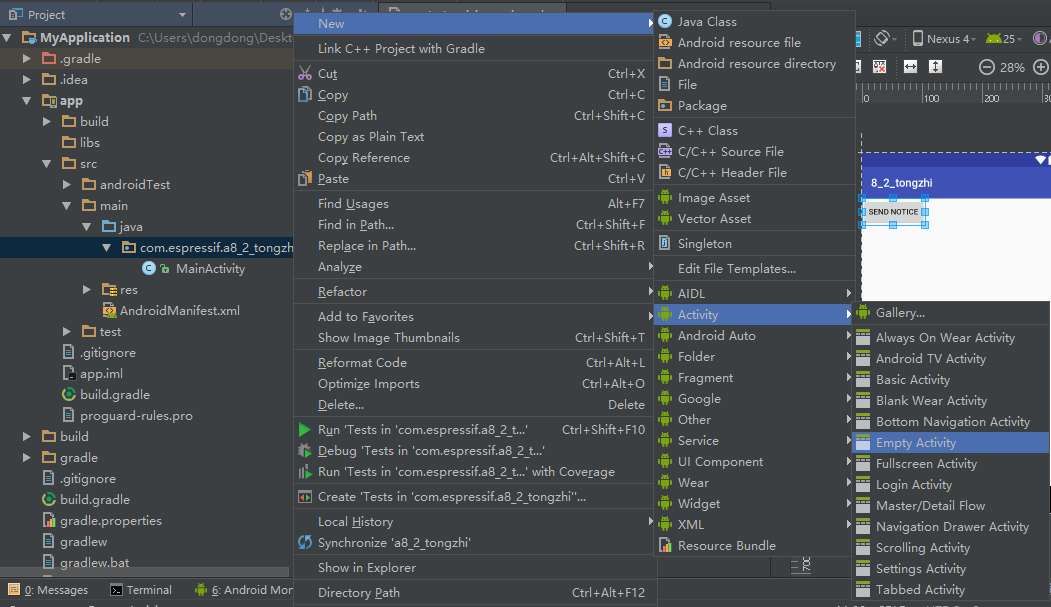This screenshot has height=607, width=1051.
Task: Expand the root-level gradle folder
Action: pos(27,458)
